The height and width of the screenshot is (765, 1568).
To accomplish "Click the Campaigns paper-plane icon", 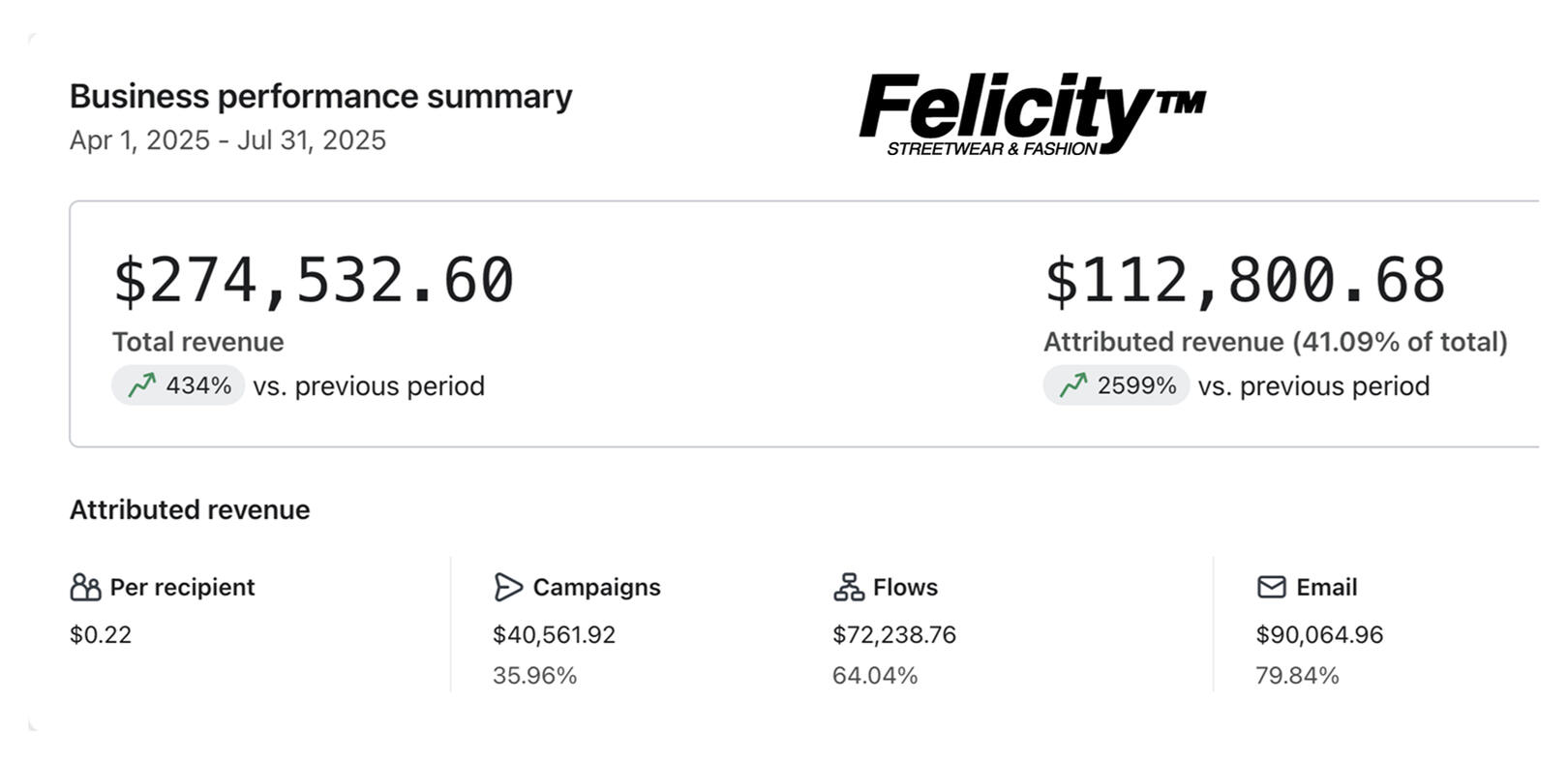I will pos(508,587).
